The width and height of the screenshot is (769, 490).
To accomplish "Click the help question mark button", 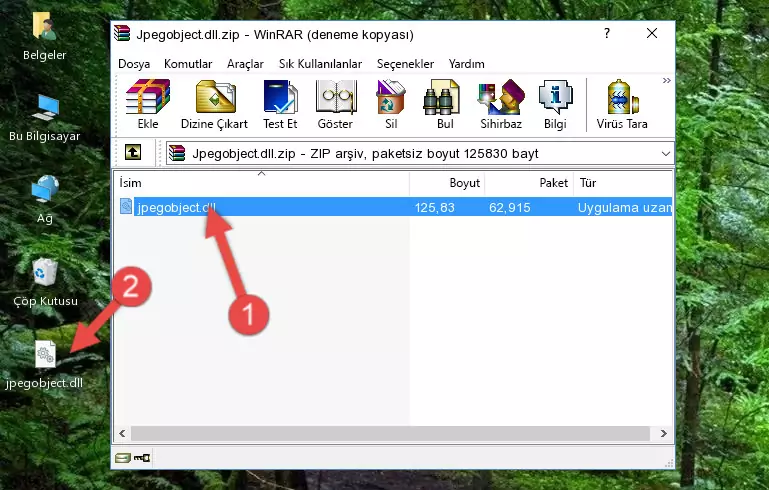I will (x=607, y=33).
